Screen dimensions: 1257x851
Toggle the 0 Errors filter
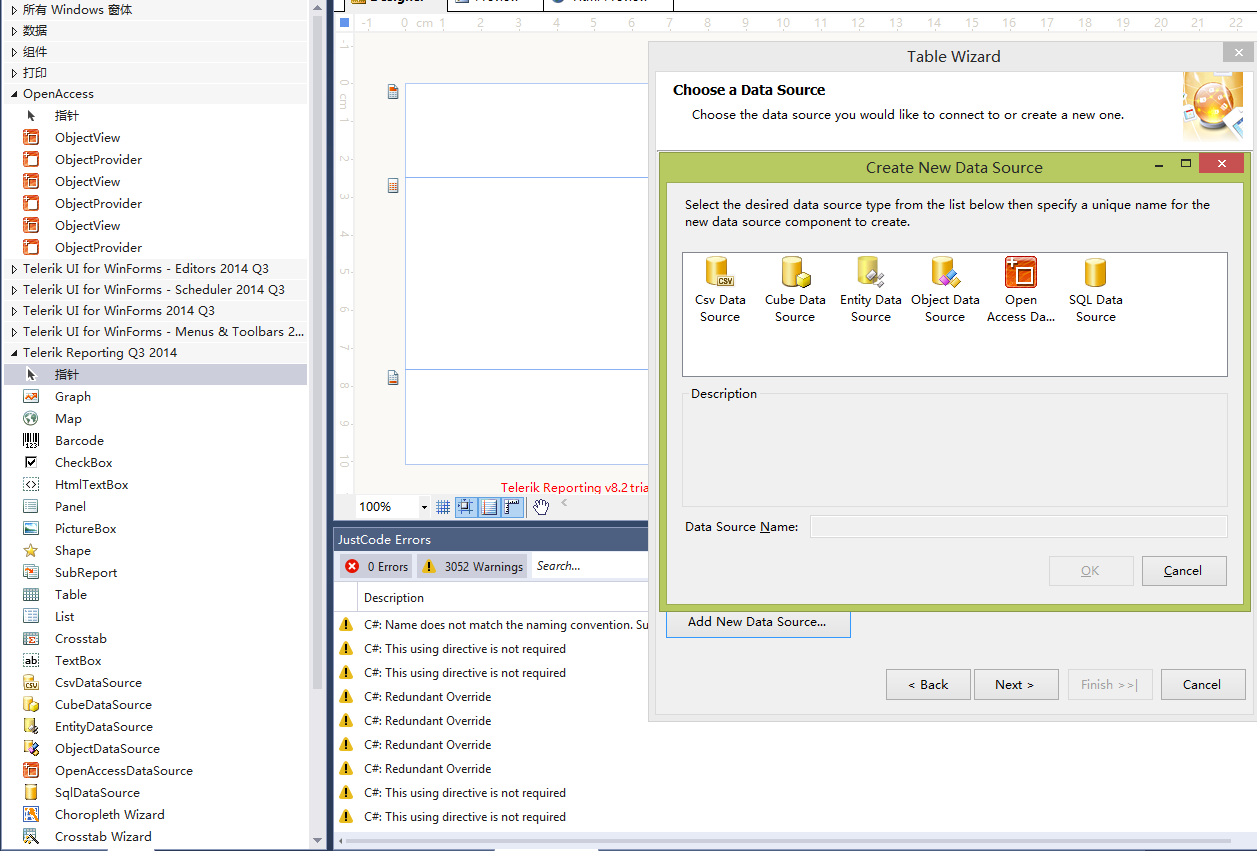[376, 566]
